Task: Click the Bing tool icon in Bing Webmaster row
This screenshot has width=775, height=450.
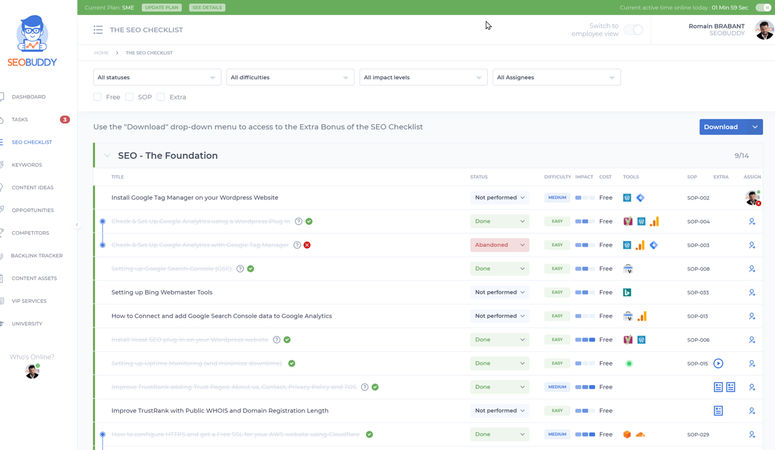Action: [627, 292]
